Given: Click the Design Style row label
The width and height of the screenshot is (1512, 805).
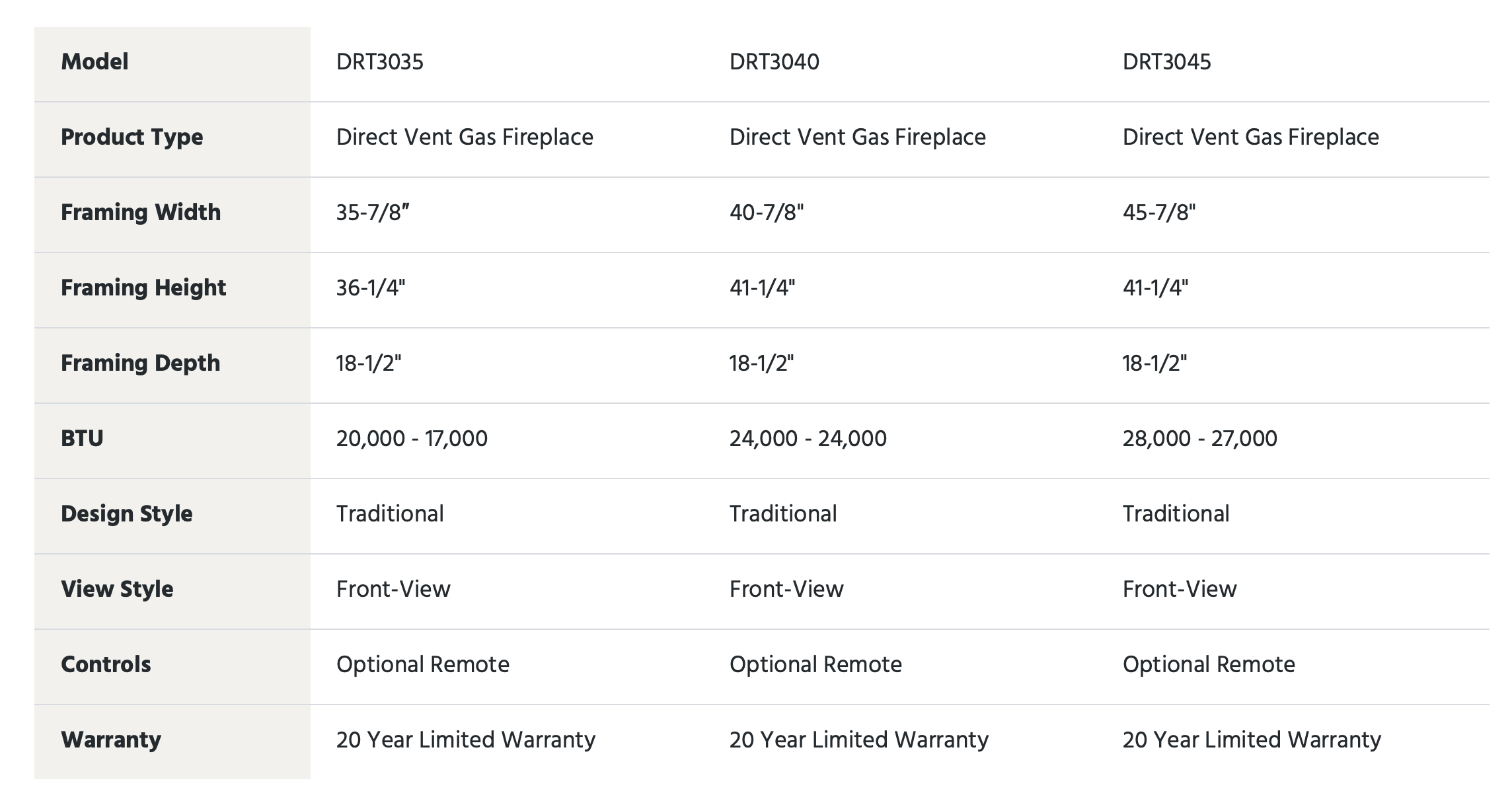Looking at the screenshot, I should (x=126, y=514).
